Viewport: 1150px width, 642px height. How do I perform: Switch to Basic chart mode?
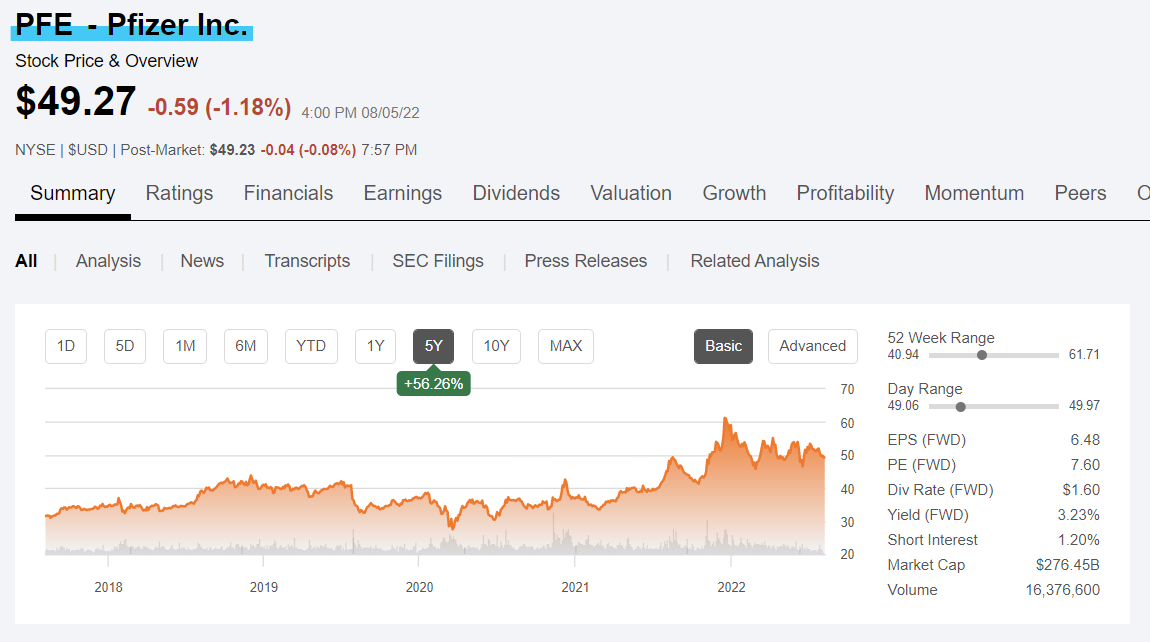(x=723, y=346)
